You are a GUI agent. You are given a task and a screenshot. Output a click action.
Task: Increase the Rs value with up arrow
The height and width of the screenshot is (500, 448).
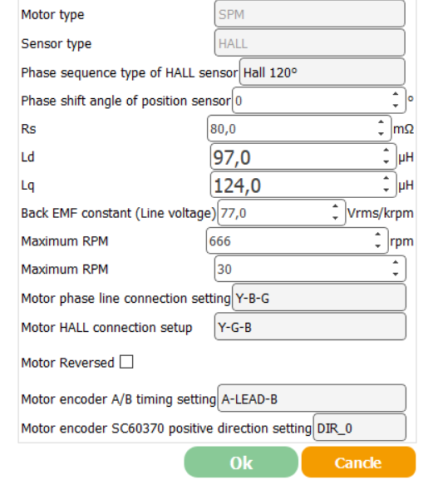coord(381,123)
